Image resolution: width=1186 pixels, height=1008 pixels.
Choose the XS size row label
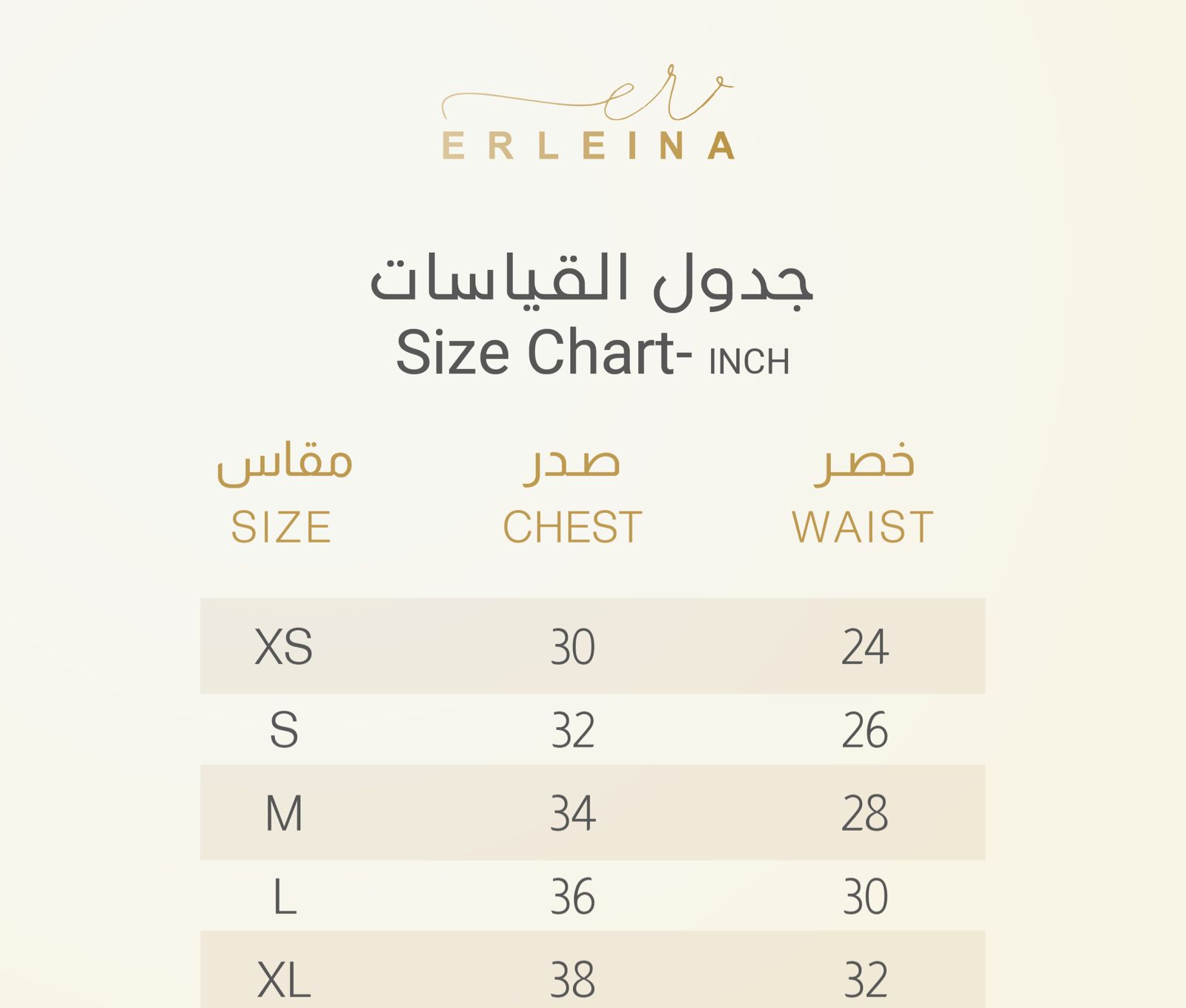[x=283, y=646]
